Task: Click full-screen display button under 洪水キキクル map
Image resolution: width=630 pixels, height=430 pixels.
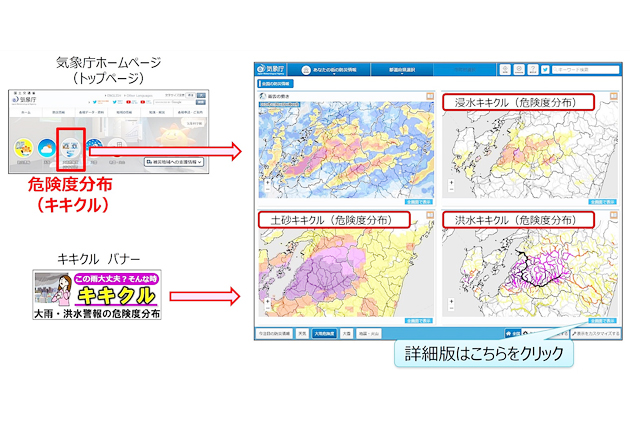Action: point(602,321)
